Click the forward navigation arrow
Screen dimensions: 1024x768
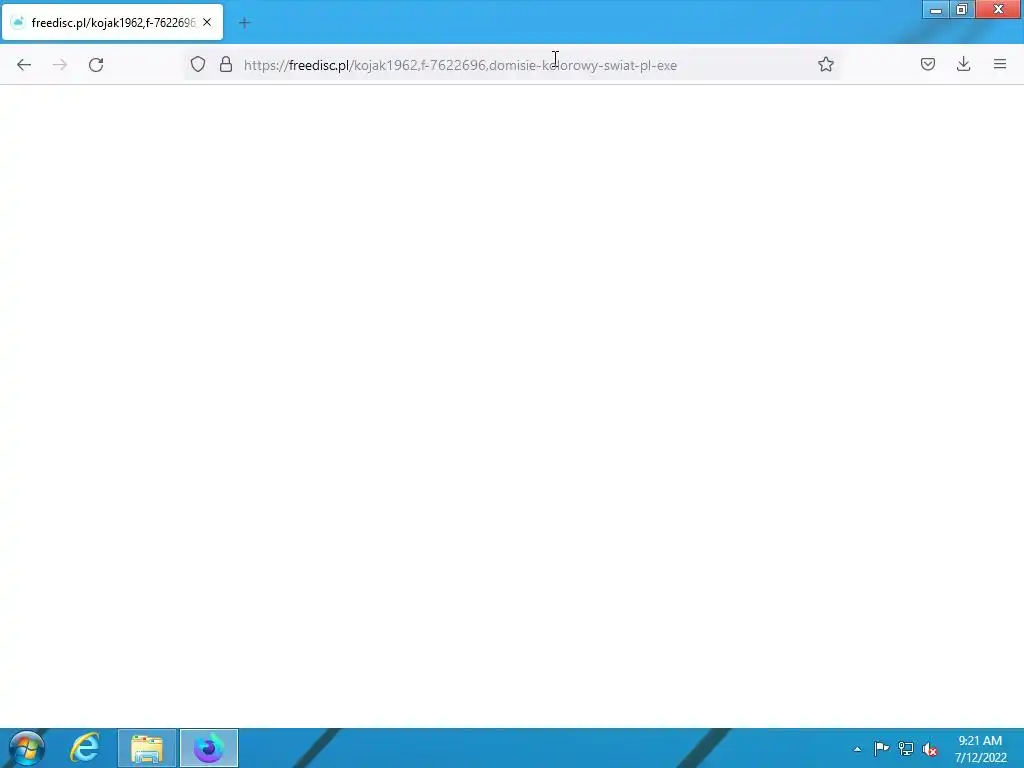click(x=60, y=65)
